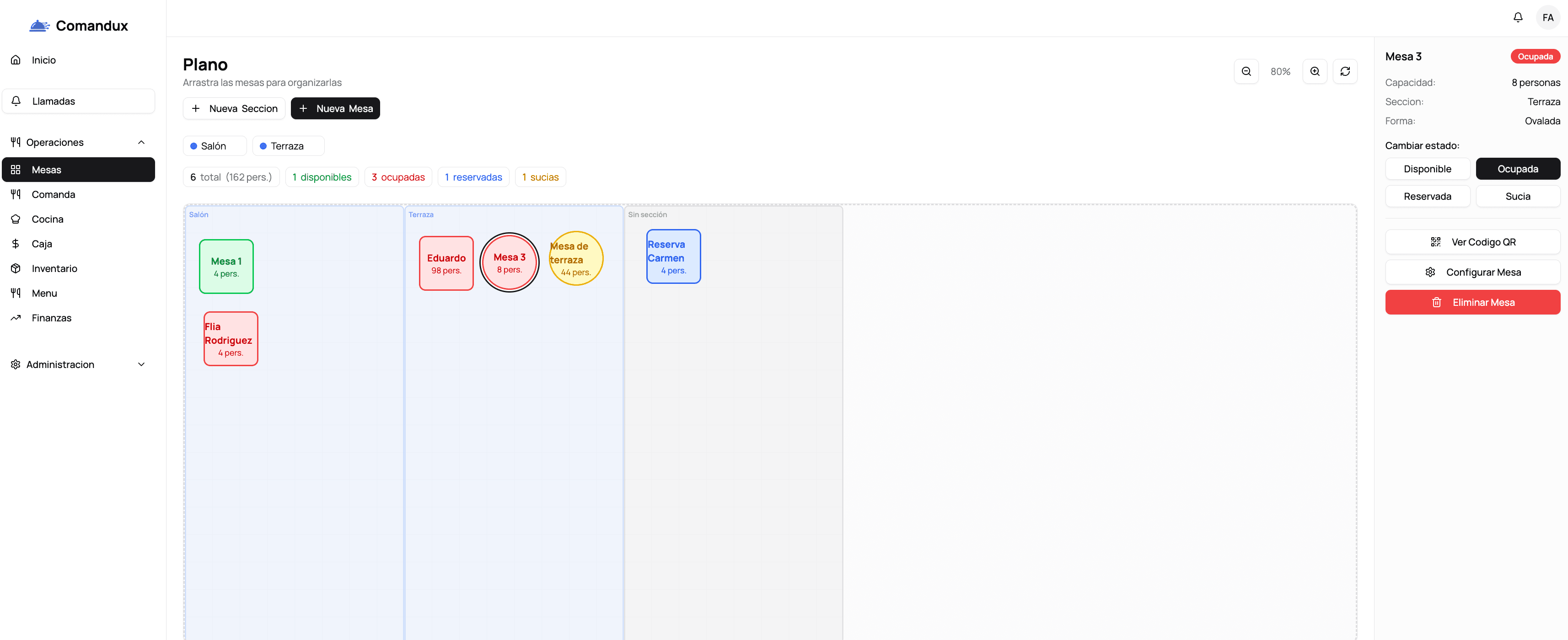1568x640 pixels.
Task: Open Cocina from the sidebar
Action: [x=48, y=219]
